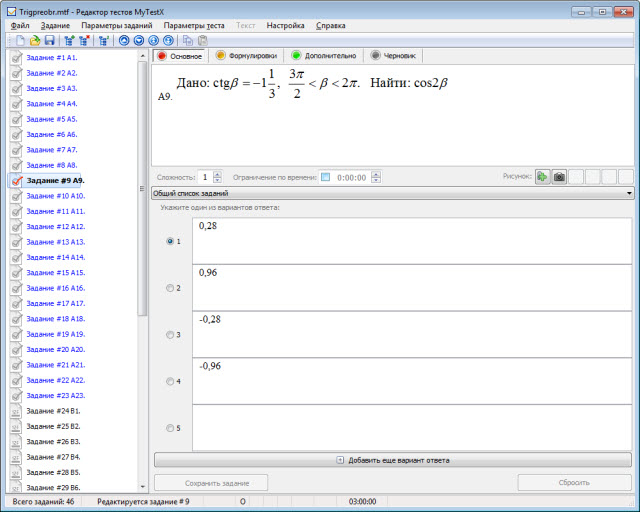Increase the Сложность value with the spinner

coord(218,174)
